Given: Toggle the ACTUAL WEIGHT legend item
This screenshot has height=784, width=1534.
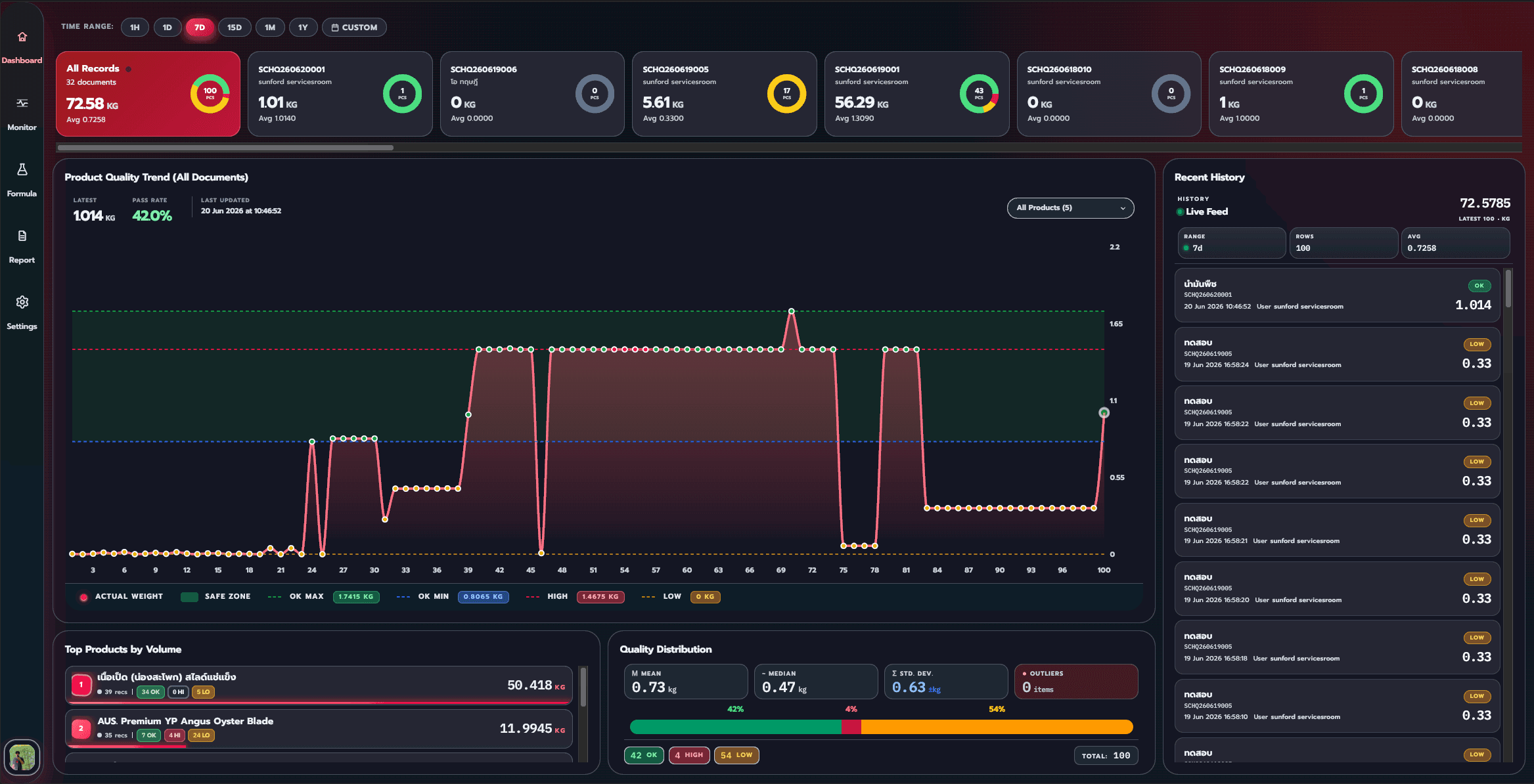Looking at the screenshot, I should (122, 597).
